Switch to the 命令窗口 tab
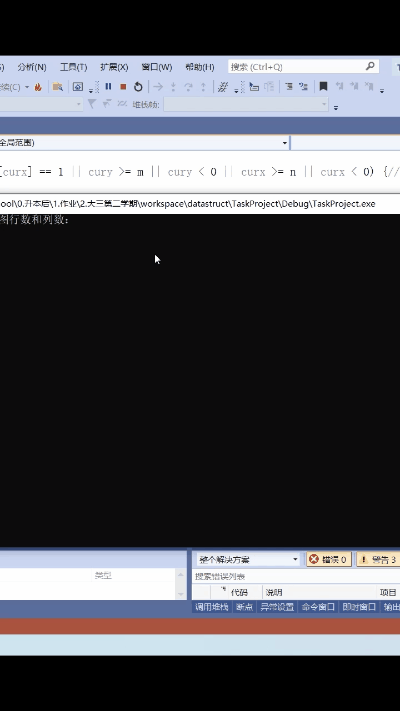 (x=318, y=607)
